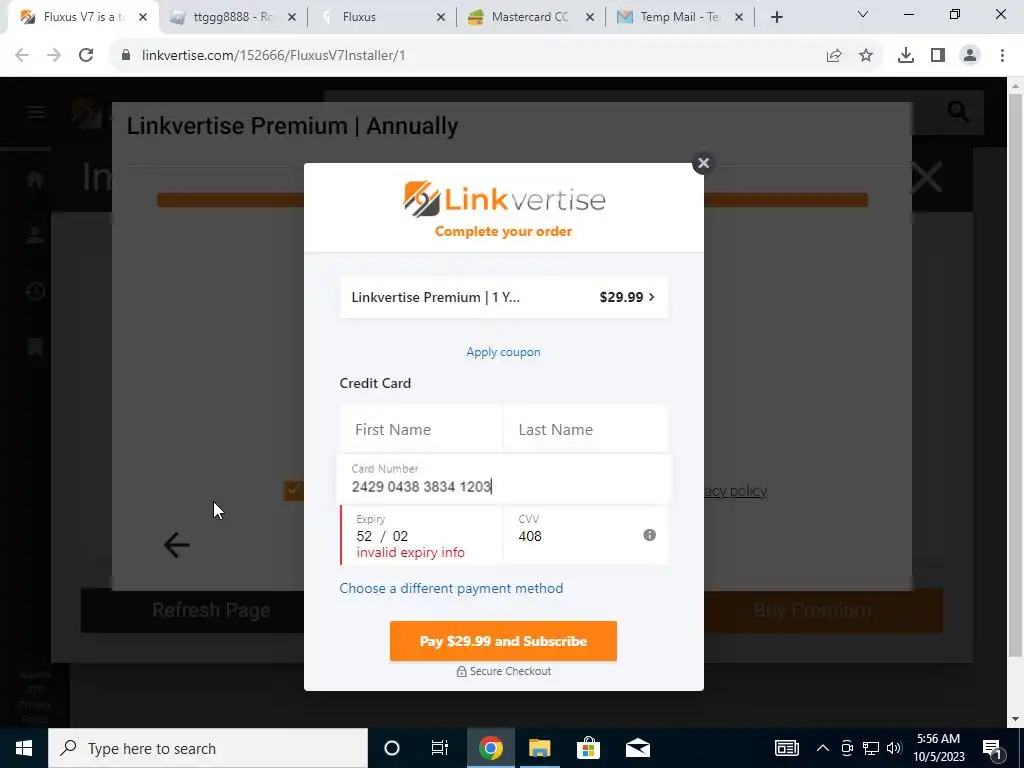The width and height of the screenshot is (1024, 768).
Task: Click Pay $29.99 and Subscribe button
Action: coord(504,641)
